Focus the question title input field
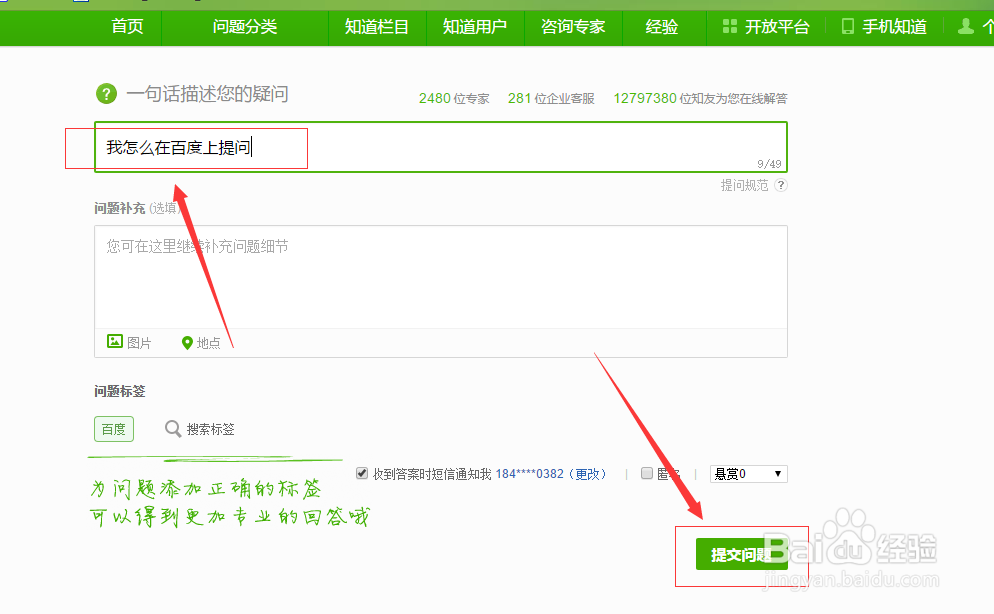Image resolution: width=994 pixels, height=614 pixels. 441,147
